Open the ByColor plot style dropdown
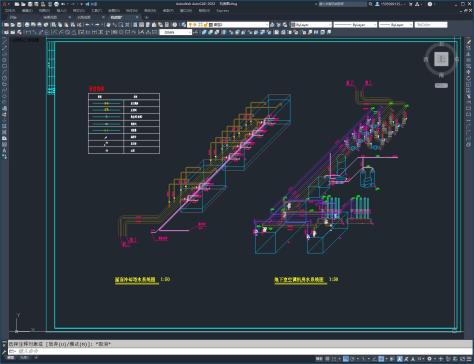The image size is (474, 364). pyautogui.click(x=431, y=25)
